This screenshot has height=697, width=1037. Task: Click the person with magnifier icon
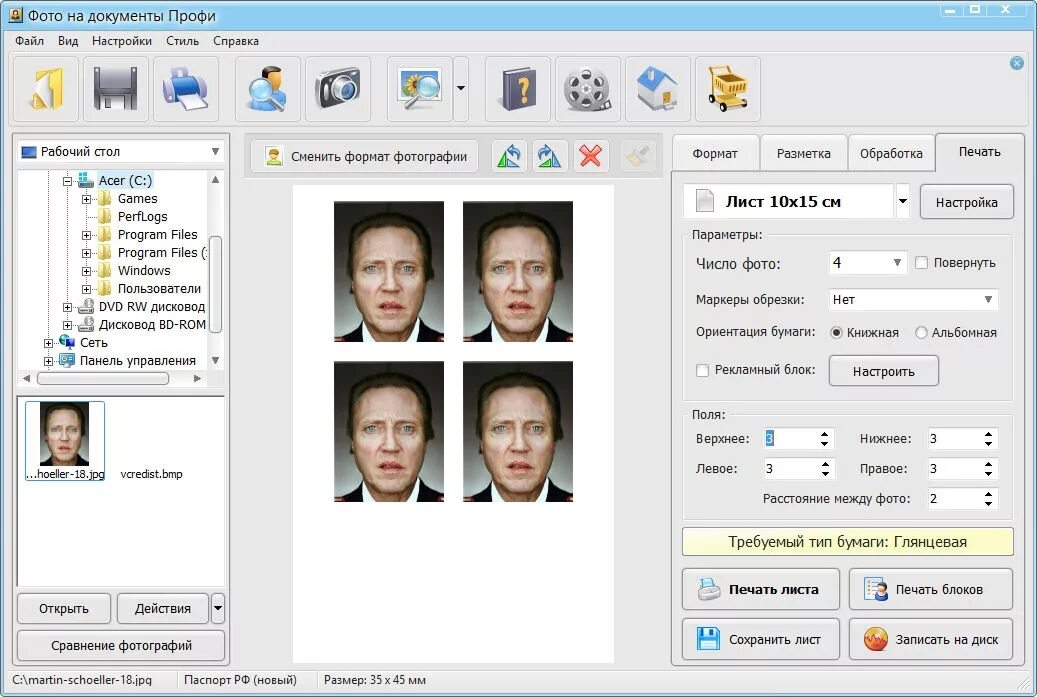click(268, 89)
